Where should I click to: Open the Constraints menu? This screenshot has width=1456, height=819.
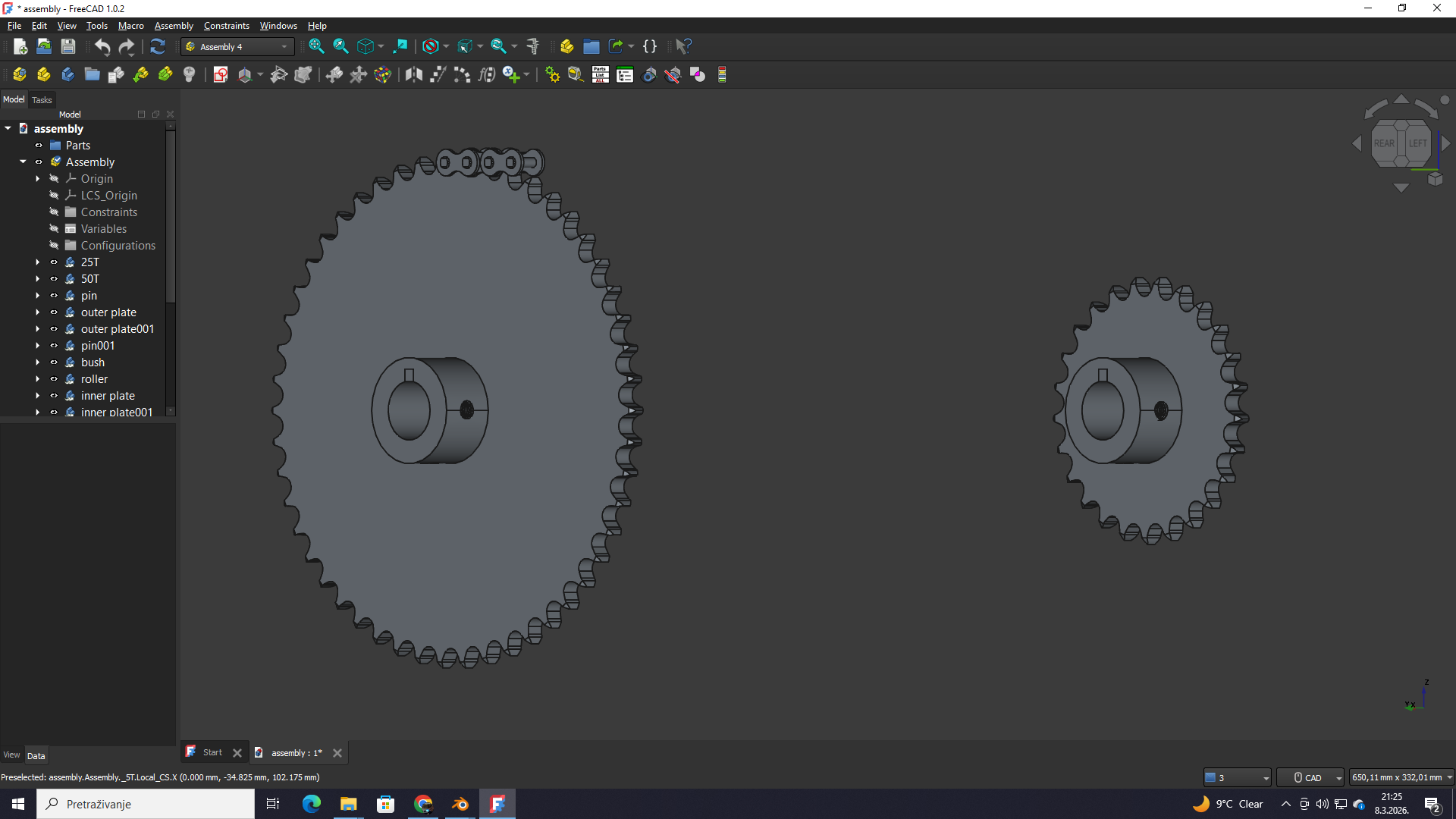tap(226, 26)
